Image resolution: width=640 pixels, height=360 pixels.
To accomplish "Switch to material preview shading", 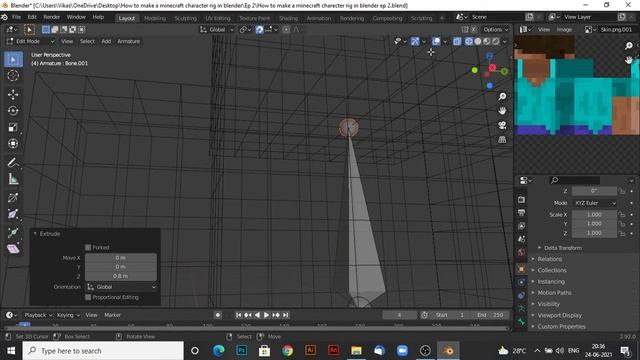I will coord(487,41).
